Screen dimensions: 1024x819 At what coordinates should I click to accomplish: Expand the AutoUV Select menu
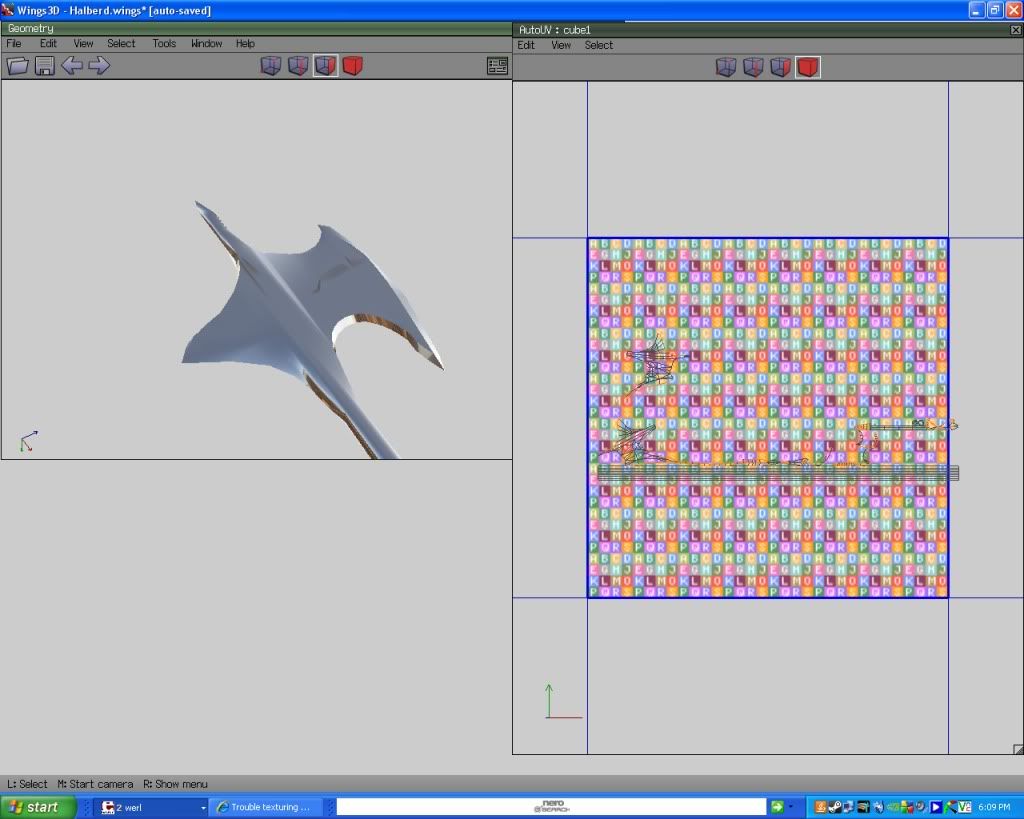point(599,45)
